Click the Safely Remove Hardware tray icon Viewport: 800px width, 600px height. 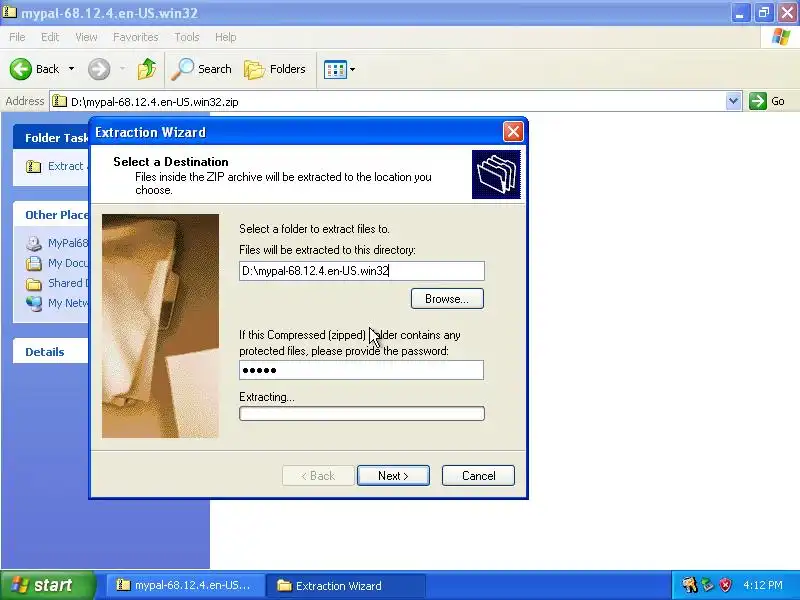(708, 585)
